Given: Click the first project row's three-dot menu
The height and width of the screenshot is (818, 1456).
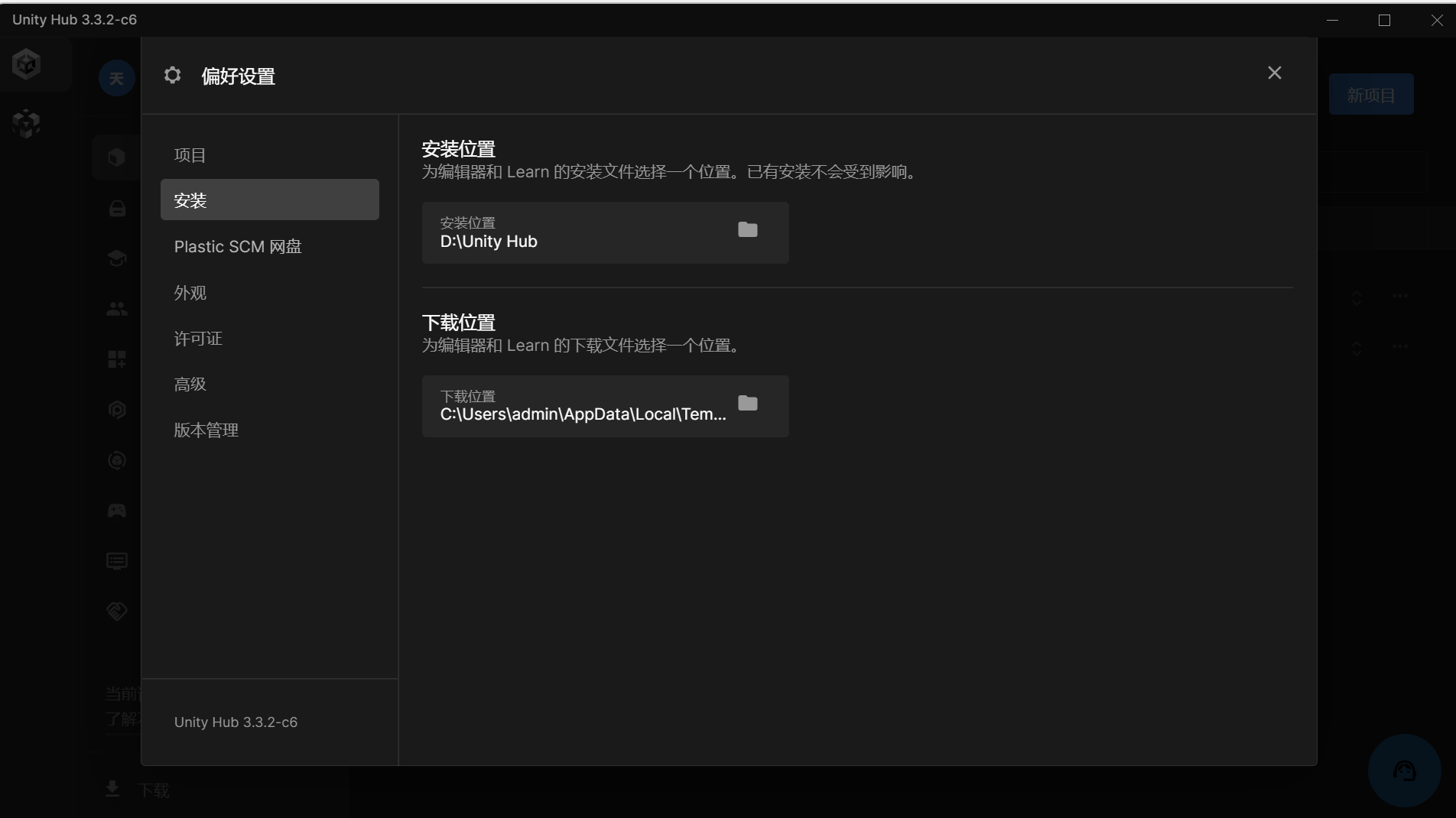Looking at the screenshot, I should [x=1399, y=296].
